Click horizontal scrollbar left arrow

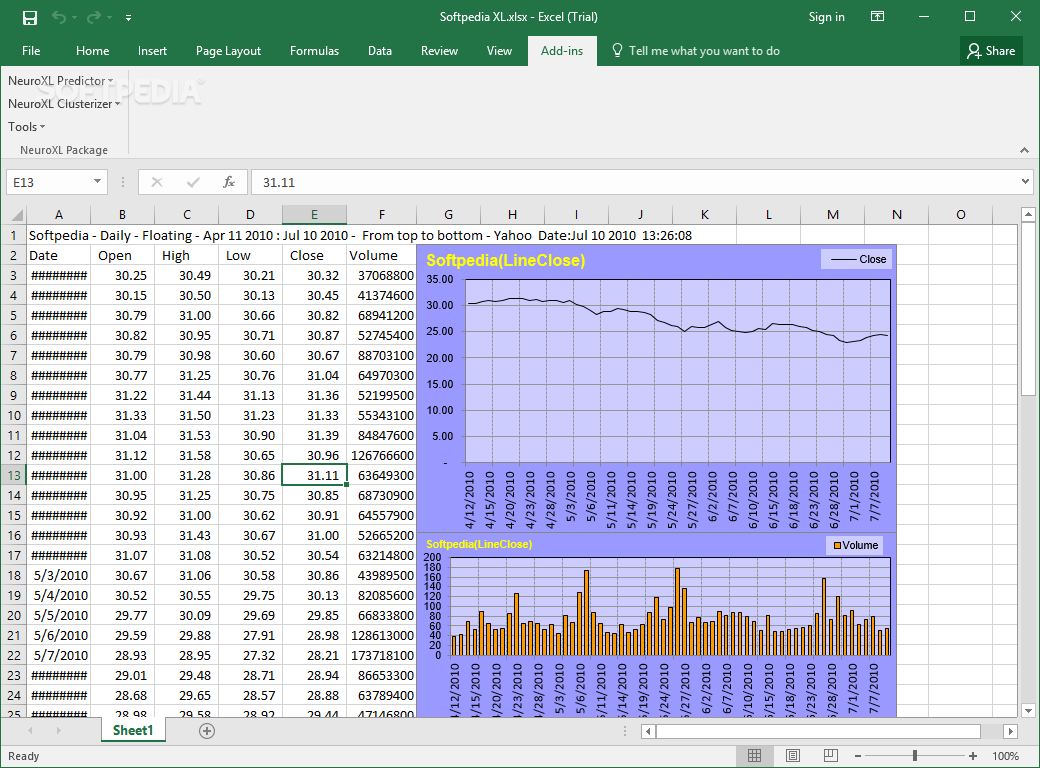click(649, 732)
